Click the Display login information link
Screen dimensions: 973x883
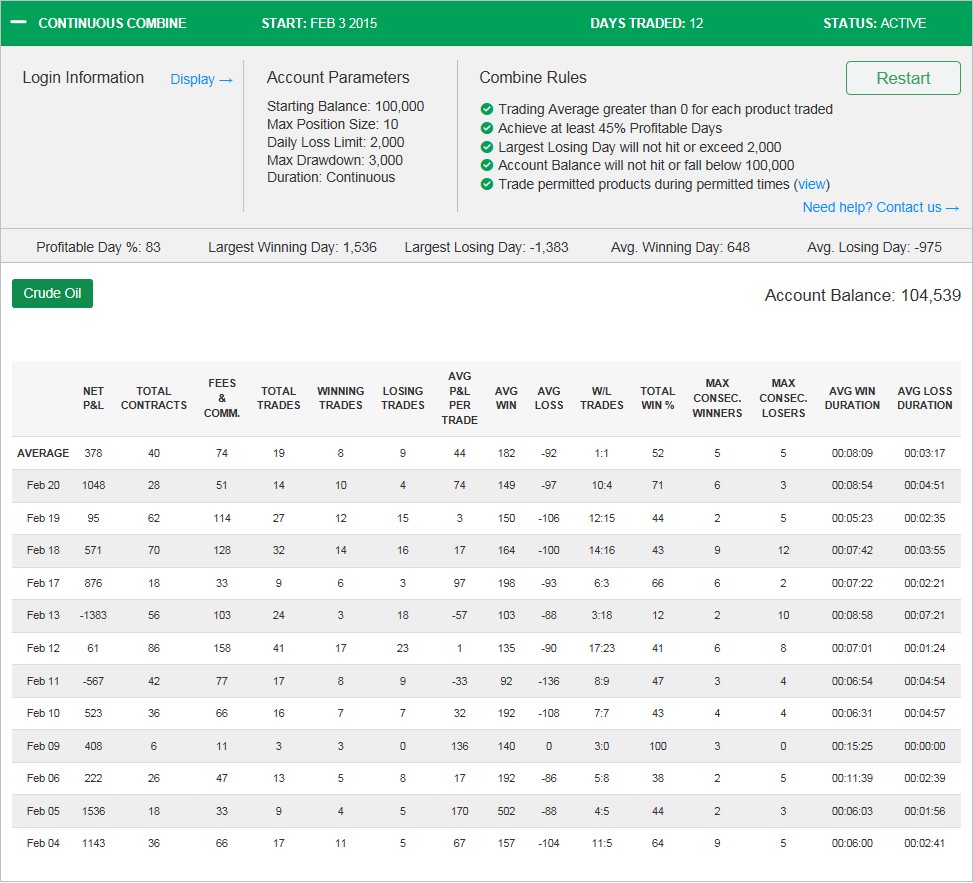tap(201, 79)
